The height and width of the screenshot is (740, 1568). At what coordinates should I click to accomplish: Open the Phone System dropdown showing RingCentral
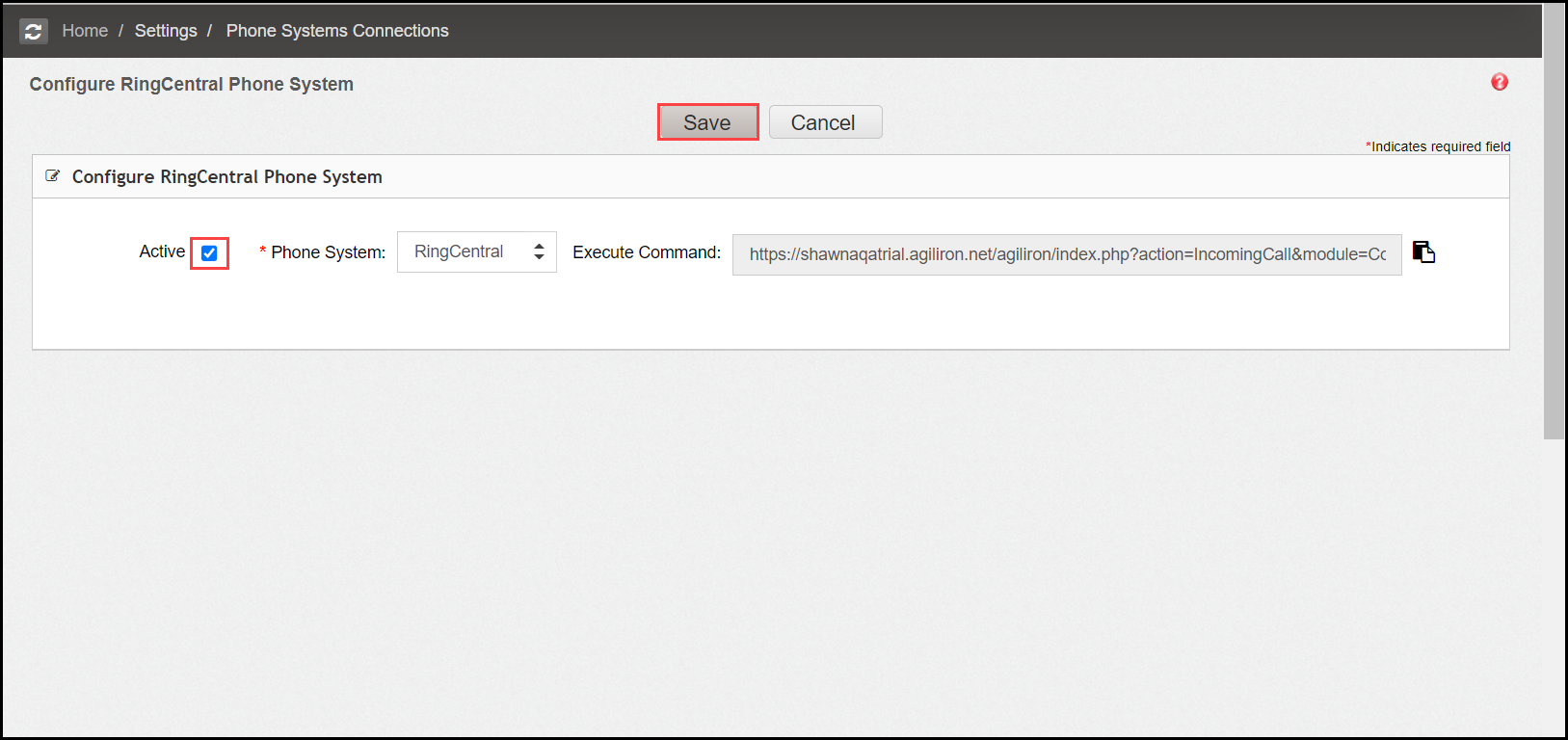pos(477,251)
